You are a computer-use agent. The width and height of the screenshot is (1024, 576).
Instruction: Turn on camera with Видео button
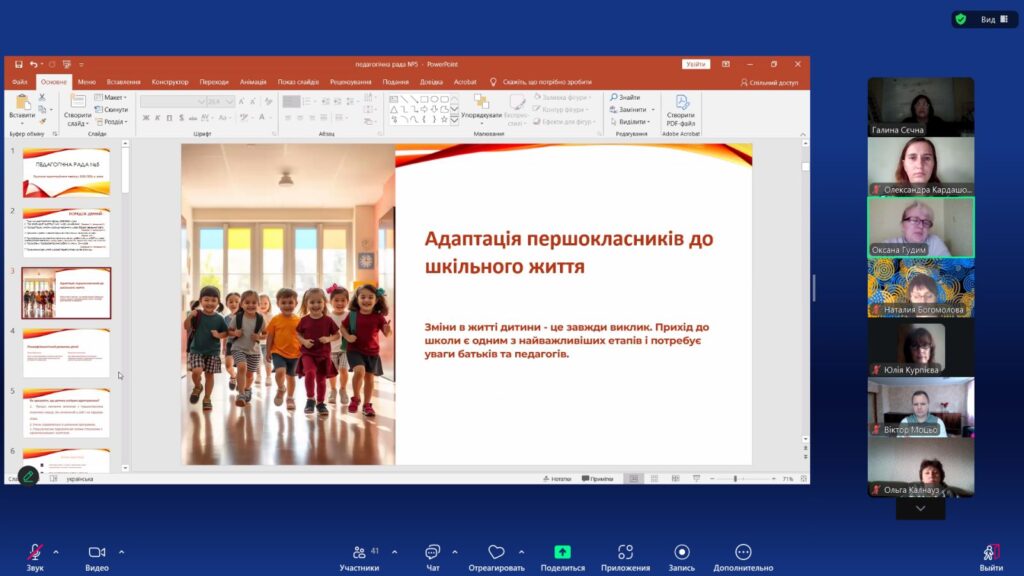click(97, 553)
